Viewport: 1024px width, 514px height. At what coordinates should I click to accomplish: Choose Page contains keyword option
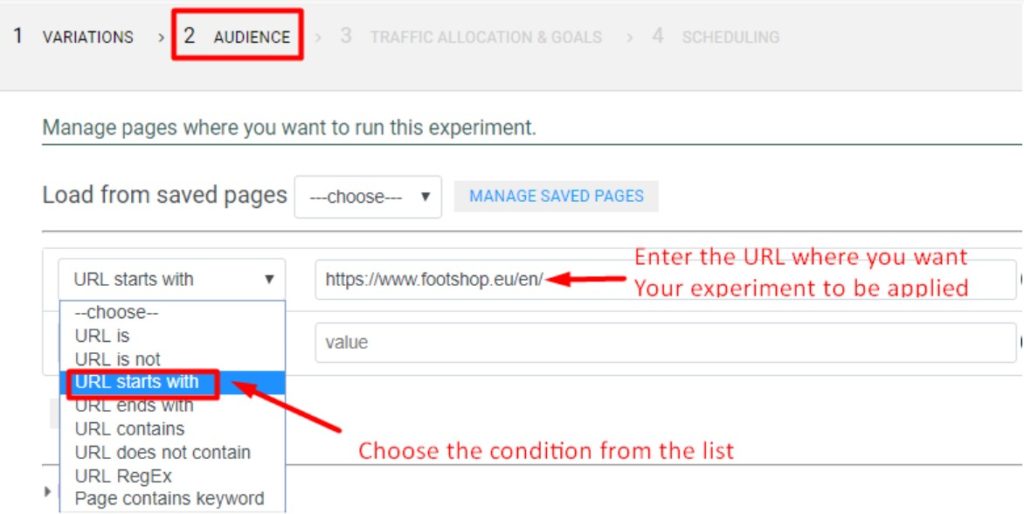169,498
